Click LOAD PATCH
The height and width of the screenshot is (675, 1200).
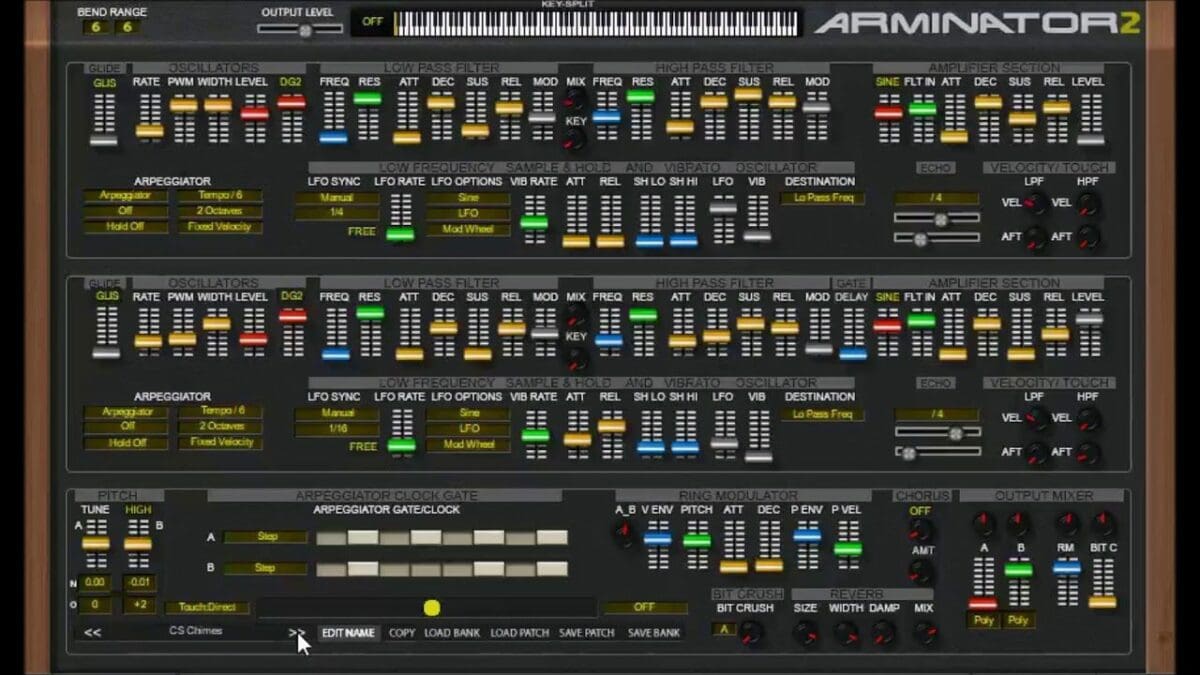pyautogui.click(x=518, y=633)
